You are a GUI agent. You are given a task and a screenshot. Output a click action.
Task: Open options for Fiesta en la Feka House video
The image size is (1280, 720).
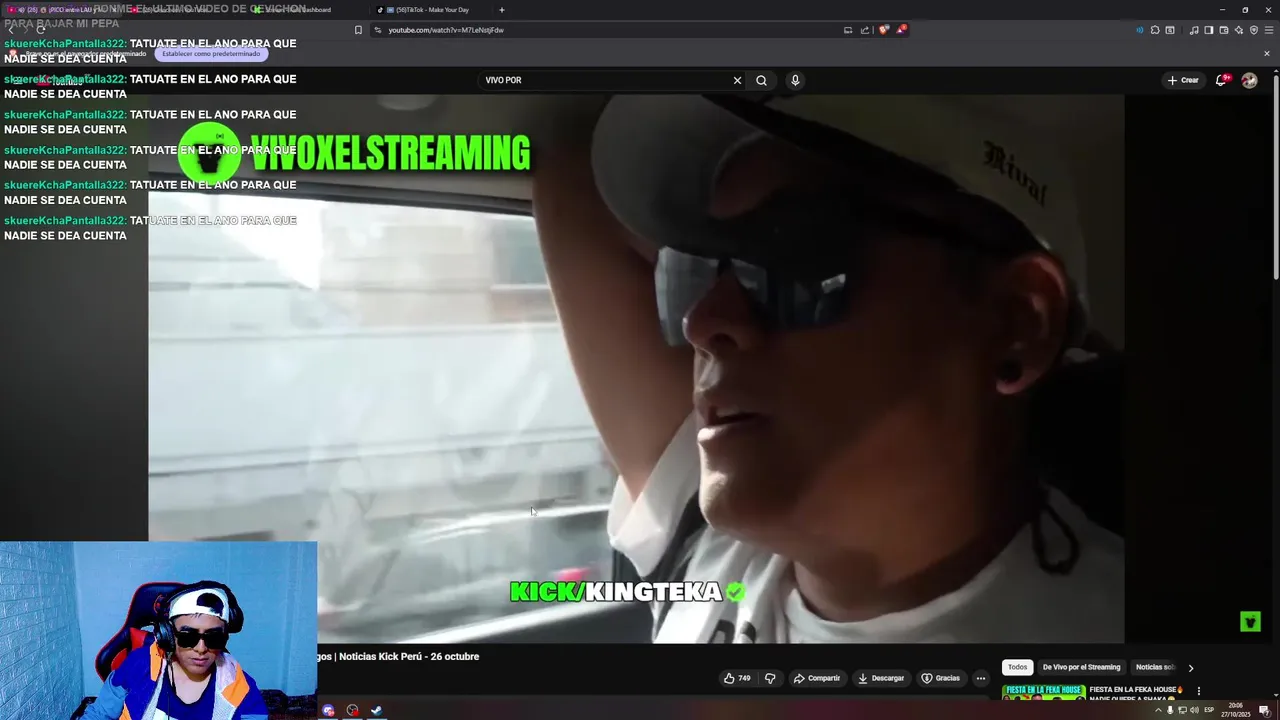tap(1198, 691)
